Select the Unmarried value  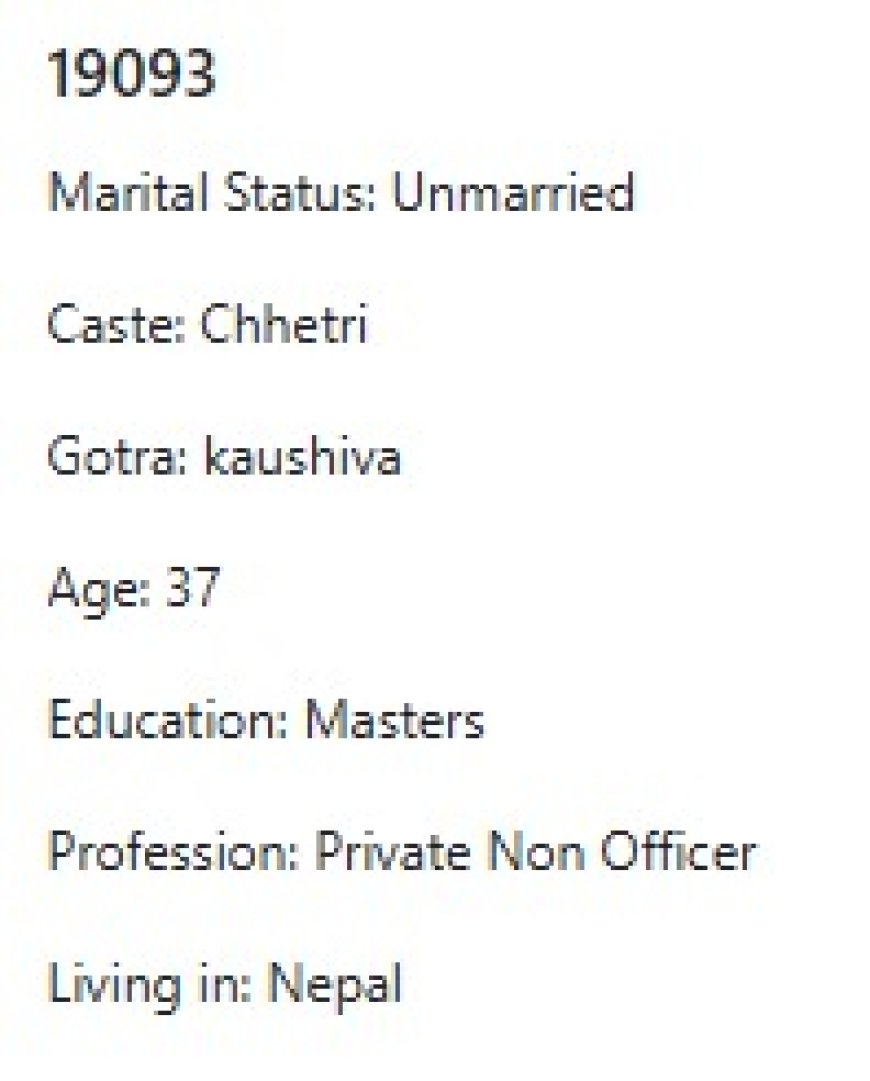pos(512,193)
